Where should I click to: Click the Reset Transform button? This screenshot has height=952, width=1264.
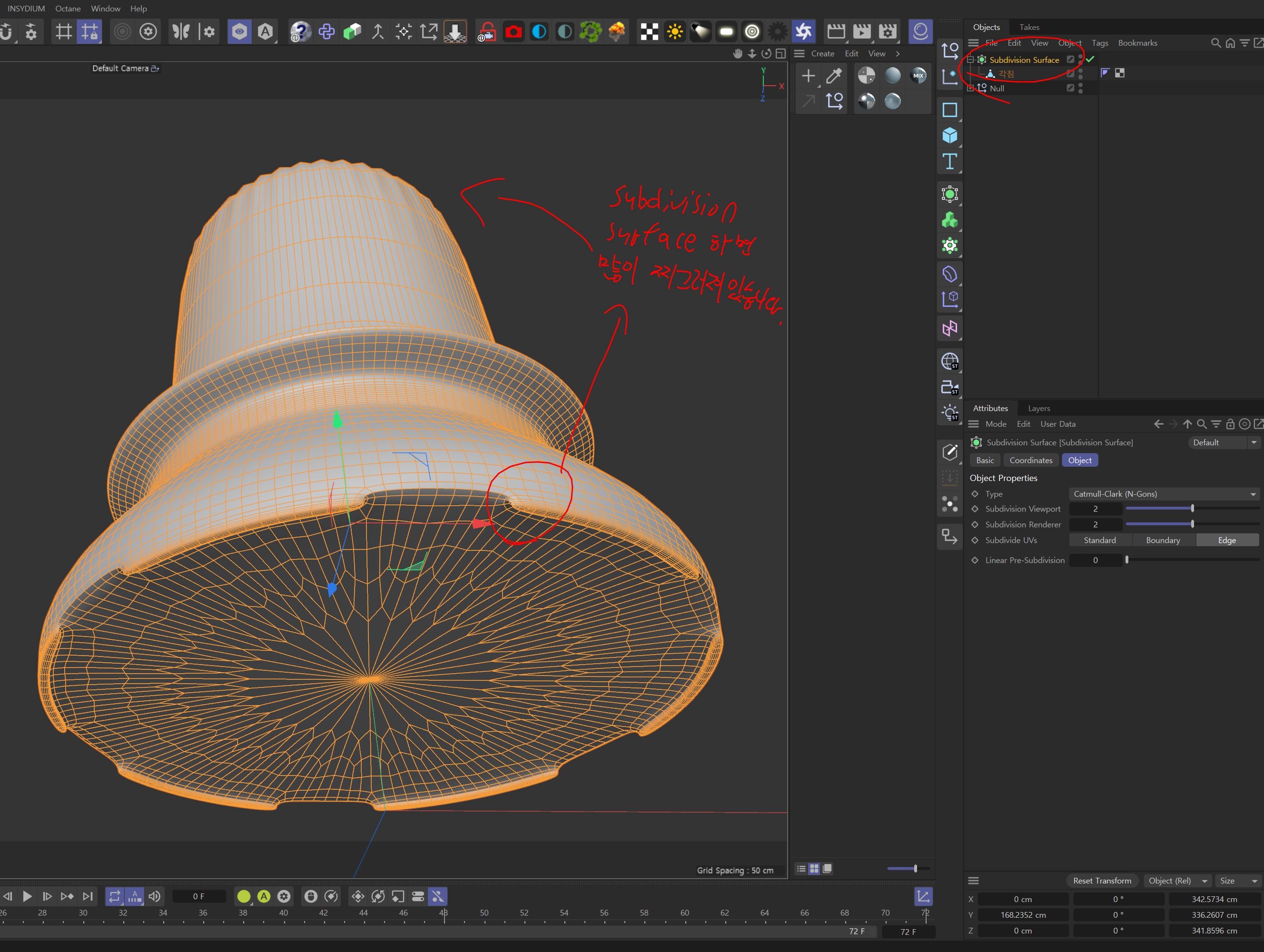coord(1102,881)
